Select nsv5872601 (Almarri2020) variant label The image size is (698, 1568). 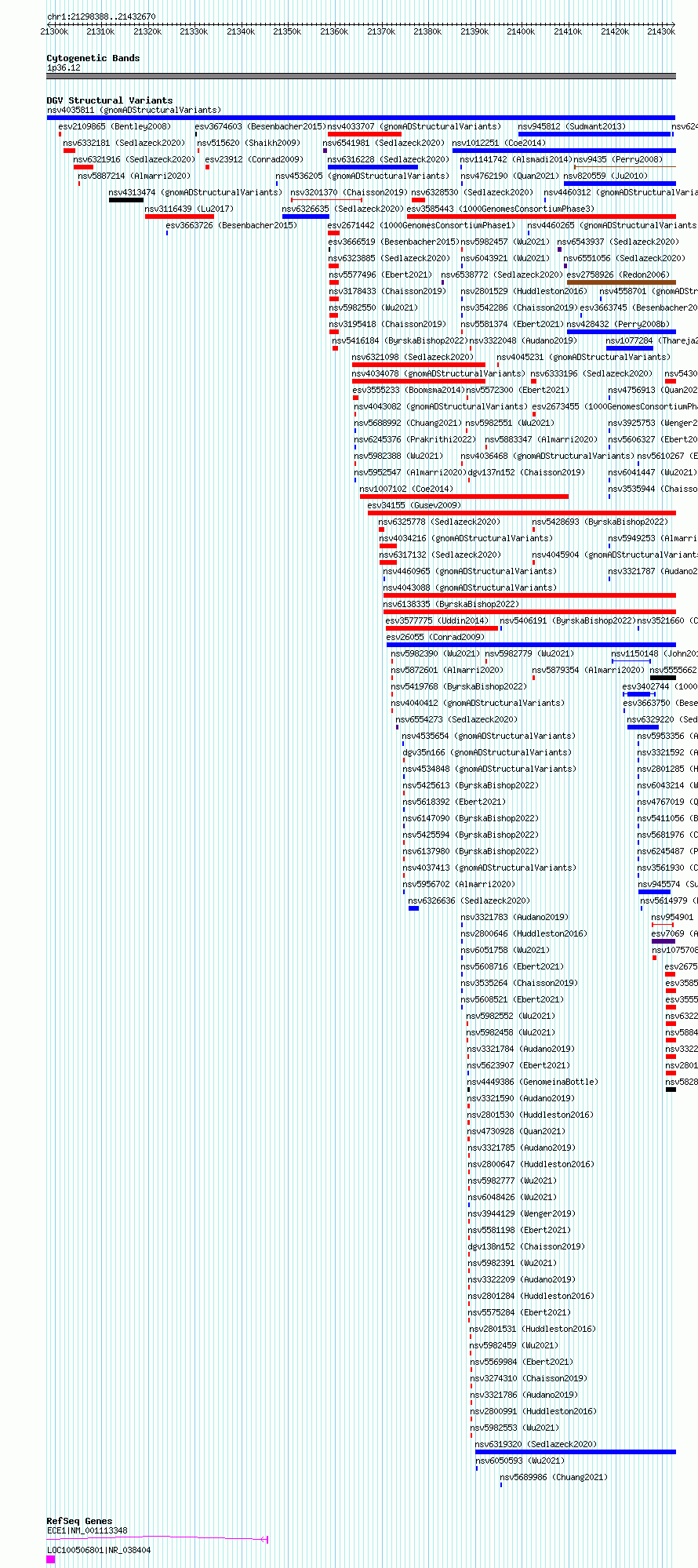[447, 671]
